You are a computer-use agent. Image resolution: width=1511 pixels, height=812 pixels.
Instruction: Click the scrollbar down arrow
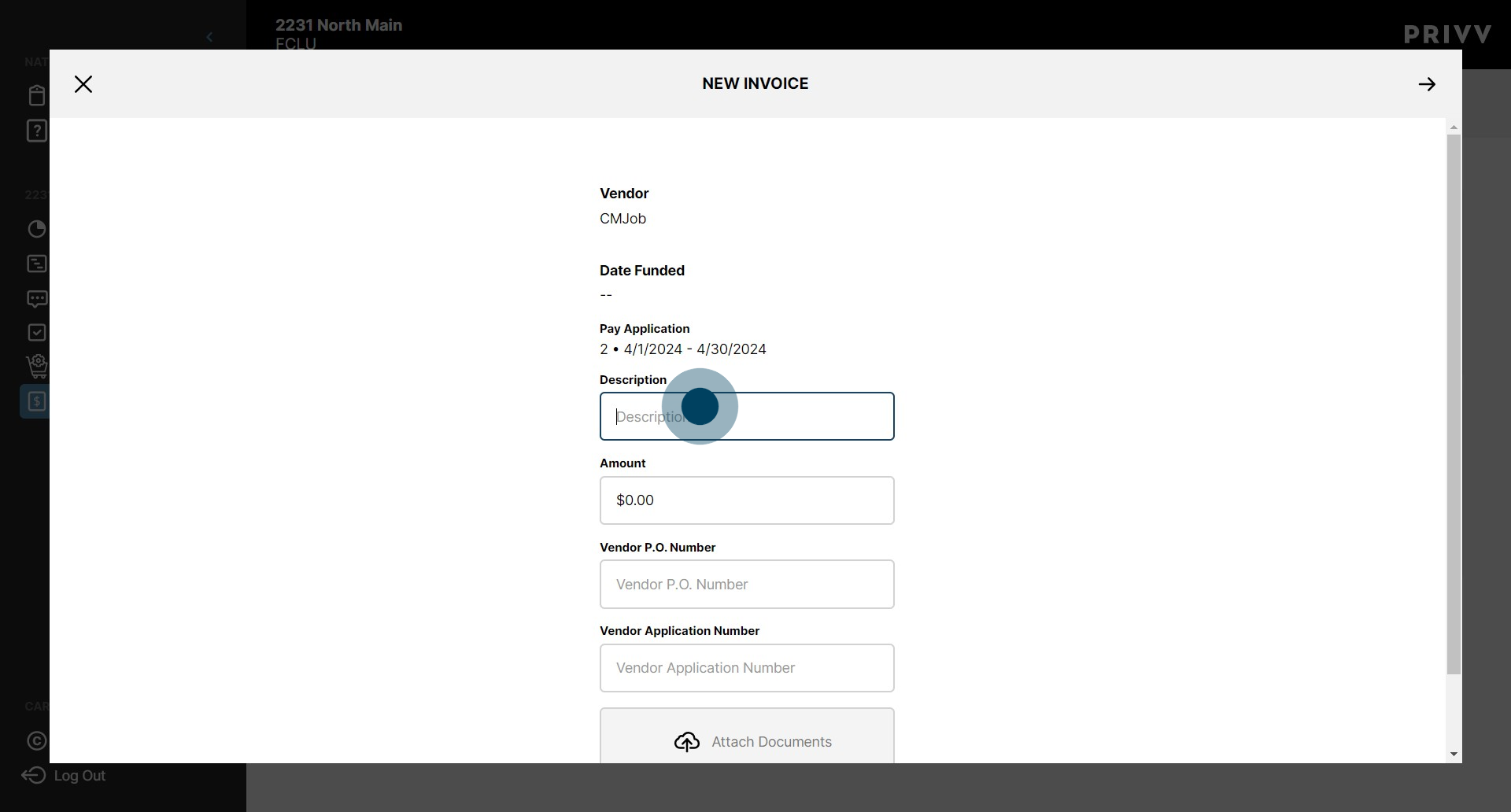point(1454,755)
